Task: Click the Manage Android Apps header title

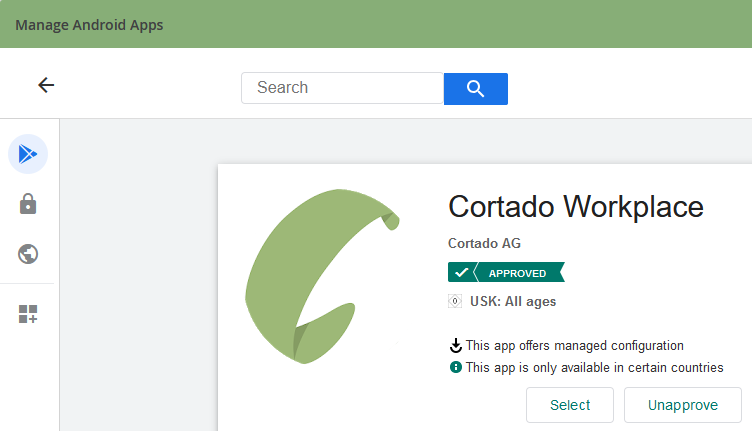Action: click(89, 25)
